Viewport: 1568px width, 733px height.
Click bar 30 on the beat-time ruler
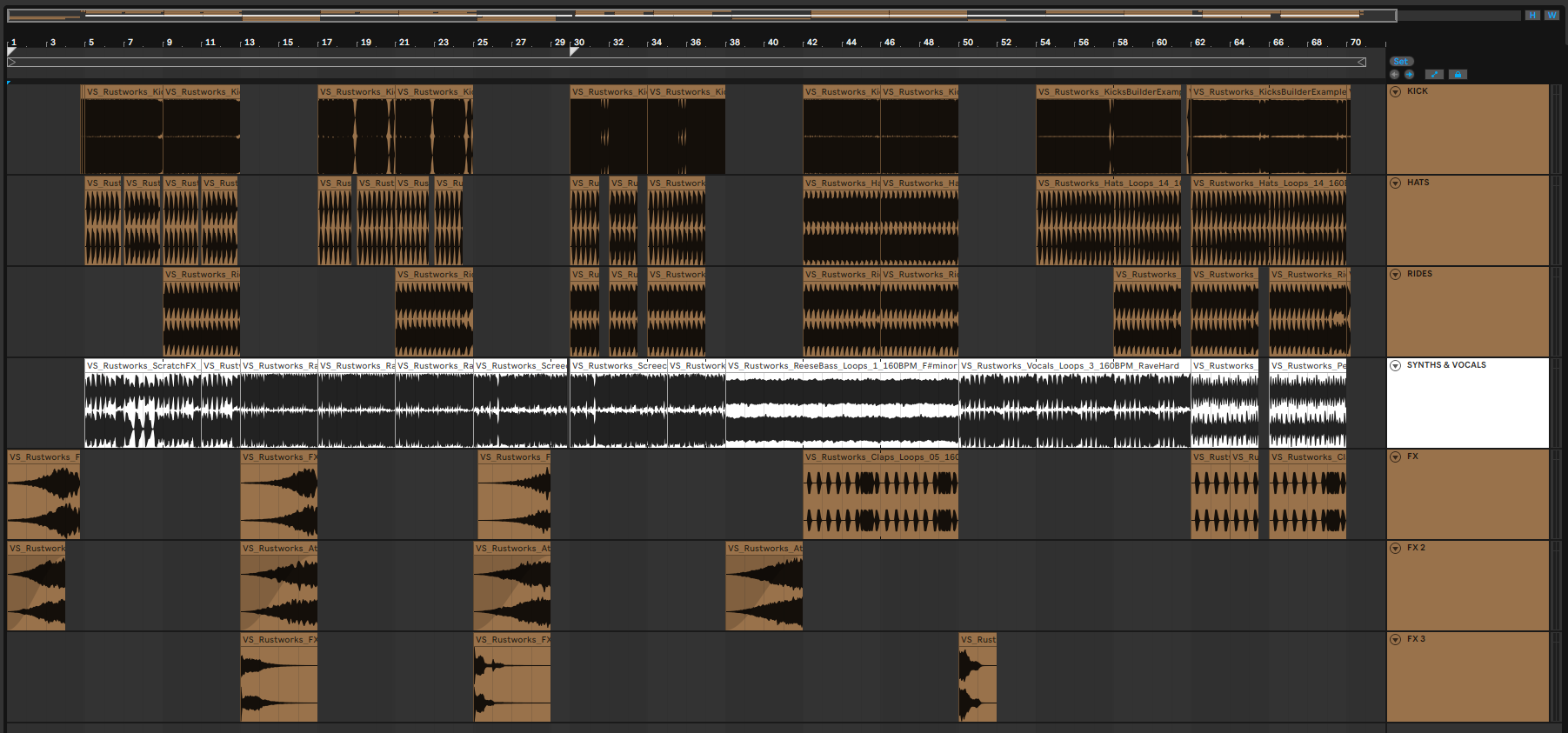(x=579, y=43)
